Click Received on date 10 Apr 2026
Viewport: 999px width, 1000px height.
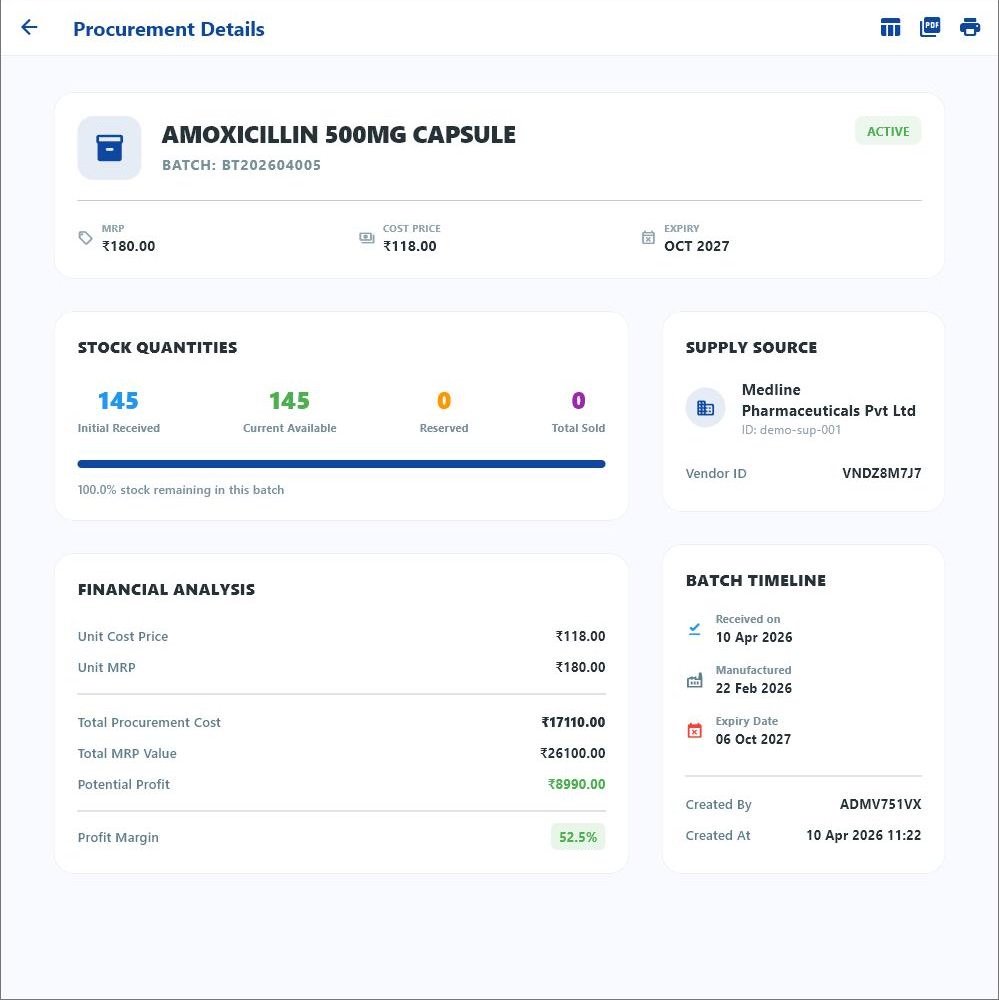pos(754,637)
